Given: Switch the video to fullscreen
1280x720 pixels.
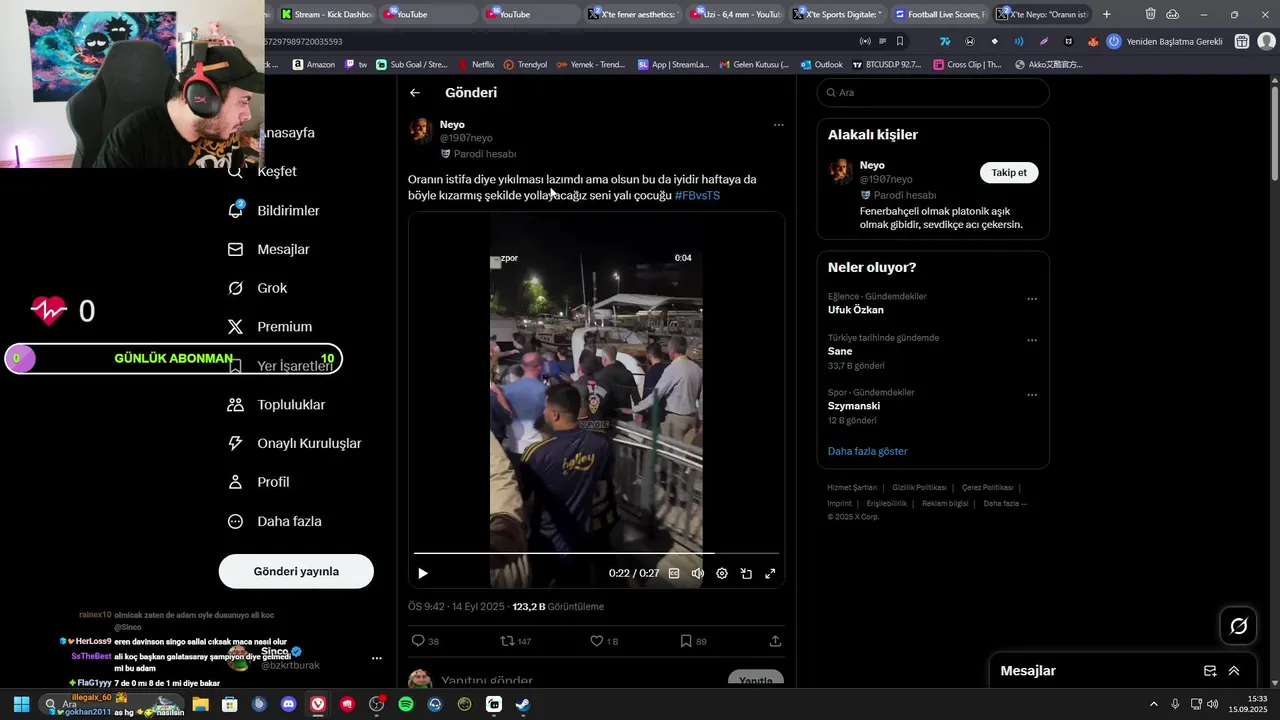Looking at the screenshot, I should tap(770, 573).
